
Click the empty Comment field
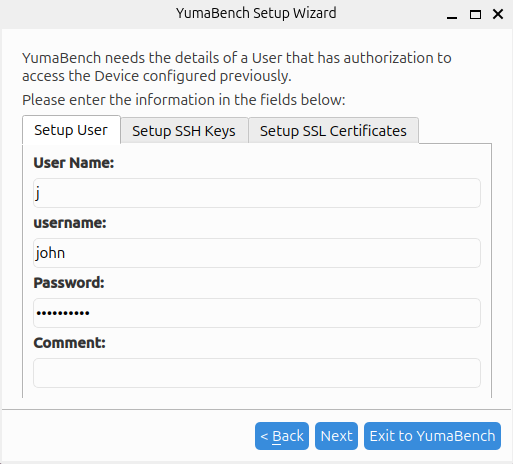[x=257, y=373]
